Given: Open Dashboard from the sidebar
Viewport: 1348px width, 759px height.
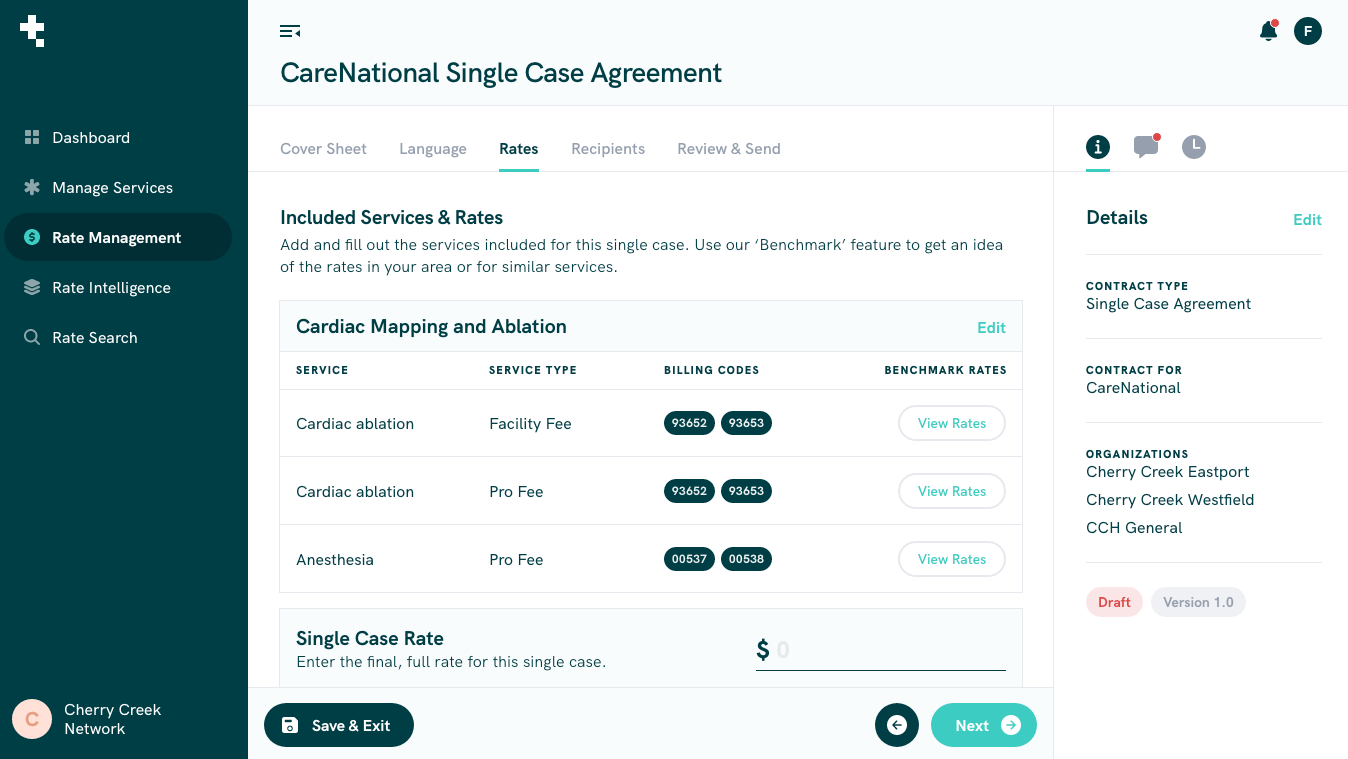Looking at the screenshot, I should point(91,138).
